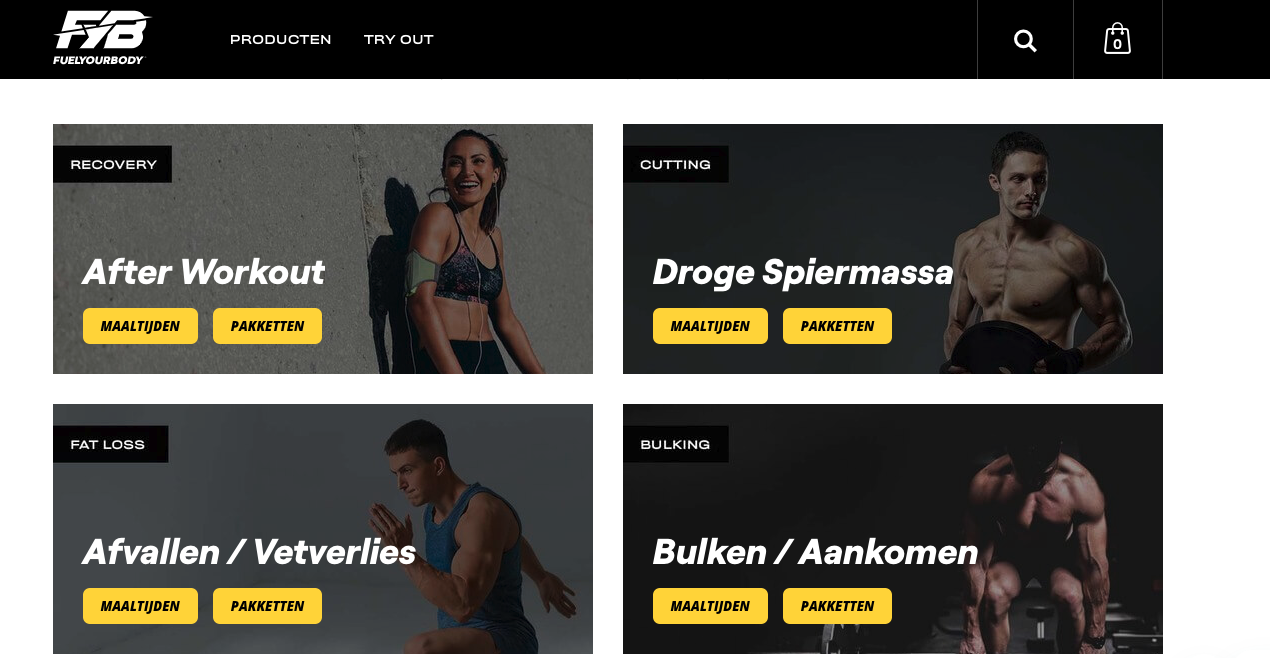Screen dimensions: 1270x658
Task: Open the shopping bag cart icon
Action: [x=1117, y=39]
